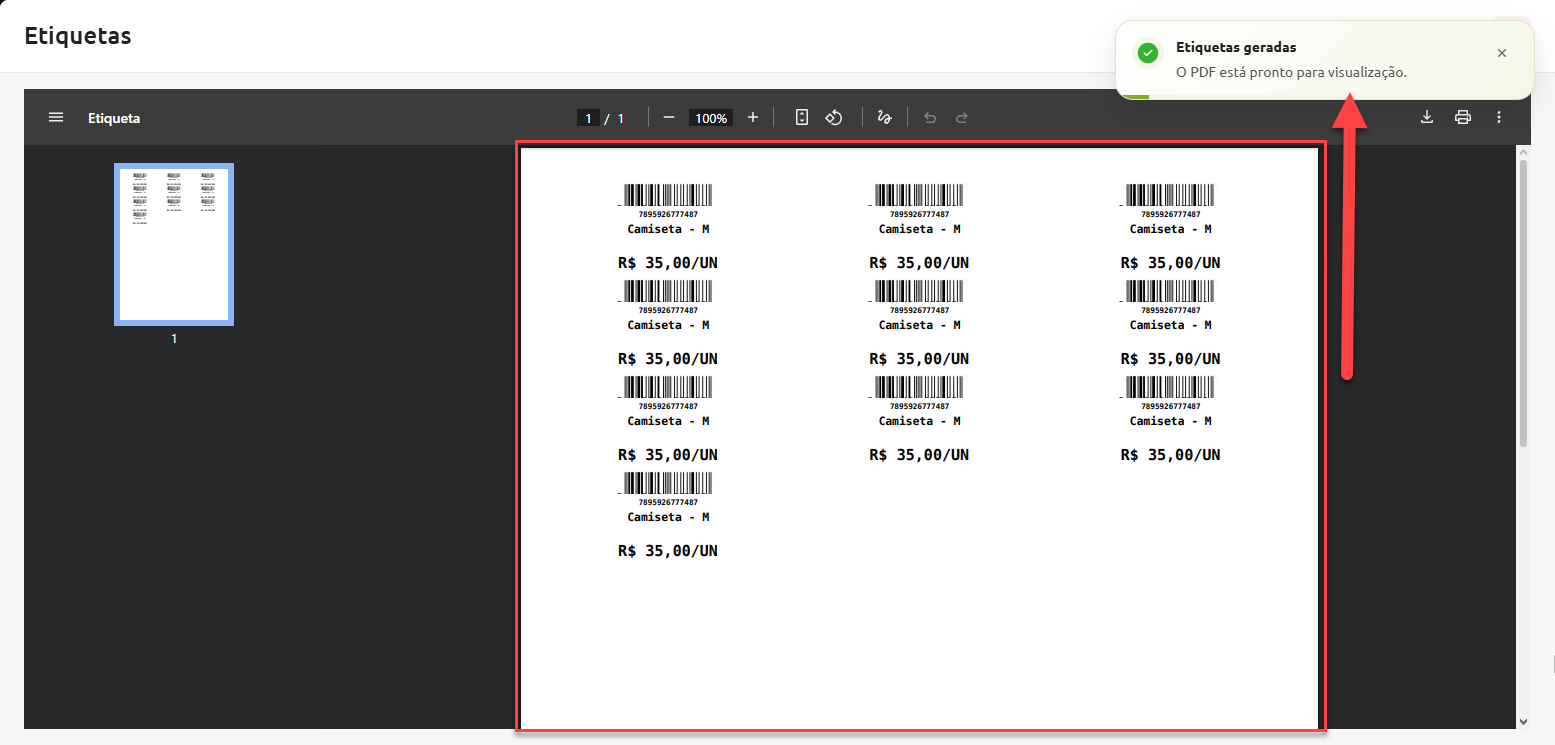Download the Etiqueta PDF
The image size is (1555, 745).
[1427, 118]
